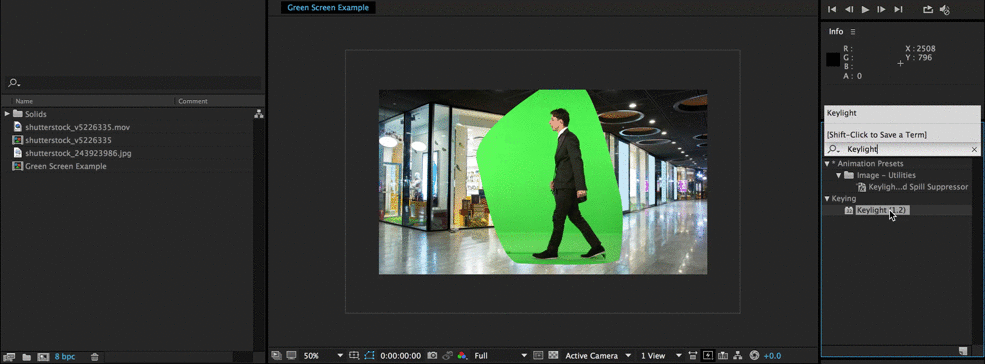The width and height of the screenshot is (985, 364).
Task: Show the last snapshot
Action: (x=448, y=355)
